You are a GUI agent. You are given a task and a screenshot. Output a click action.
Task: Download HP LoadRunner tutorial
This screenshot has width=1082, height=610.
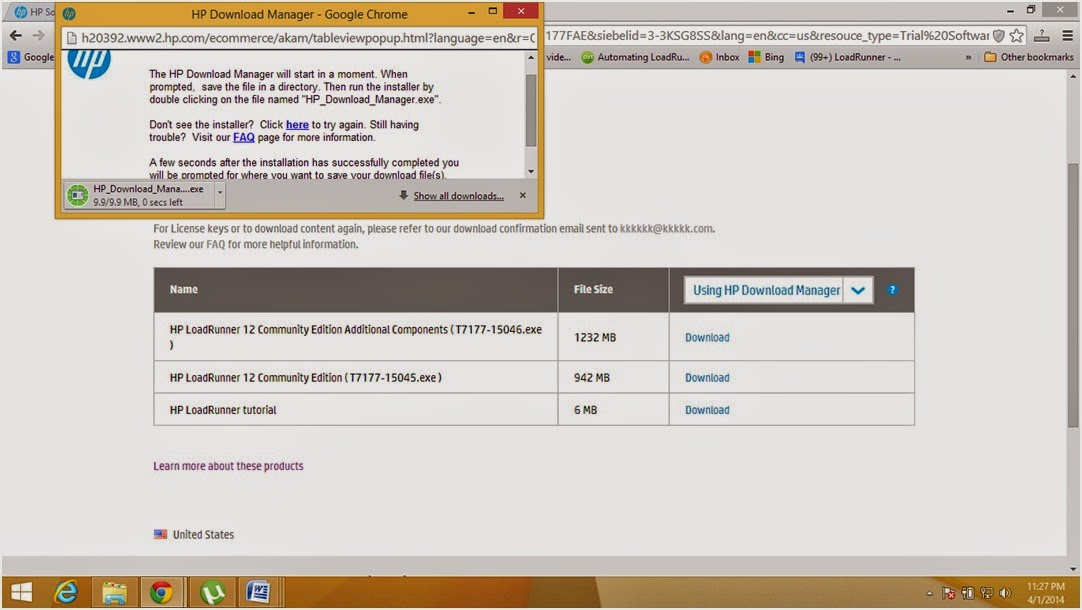pyautogui.click(x=707, y=410)
